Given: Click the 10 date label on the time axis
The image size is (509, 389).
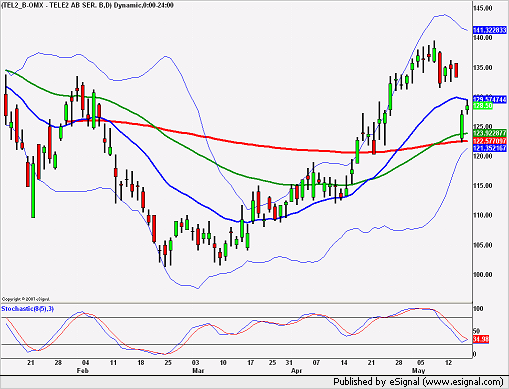Looking at the screenshot, I should tap(223, 363).
